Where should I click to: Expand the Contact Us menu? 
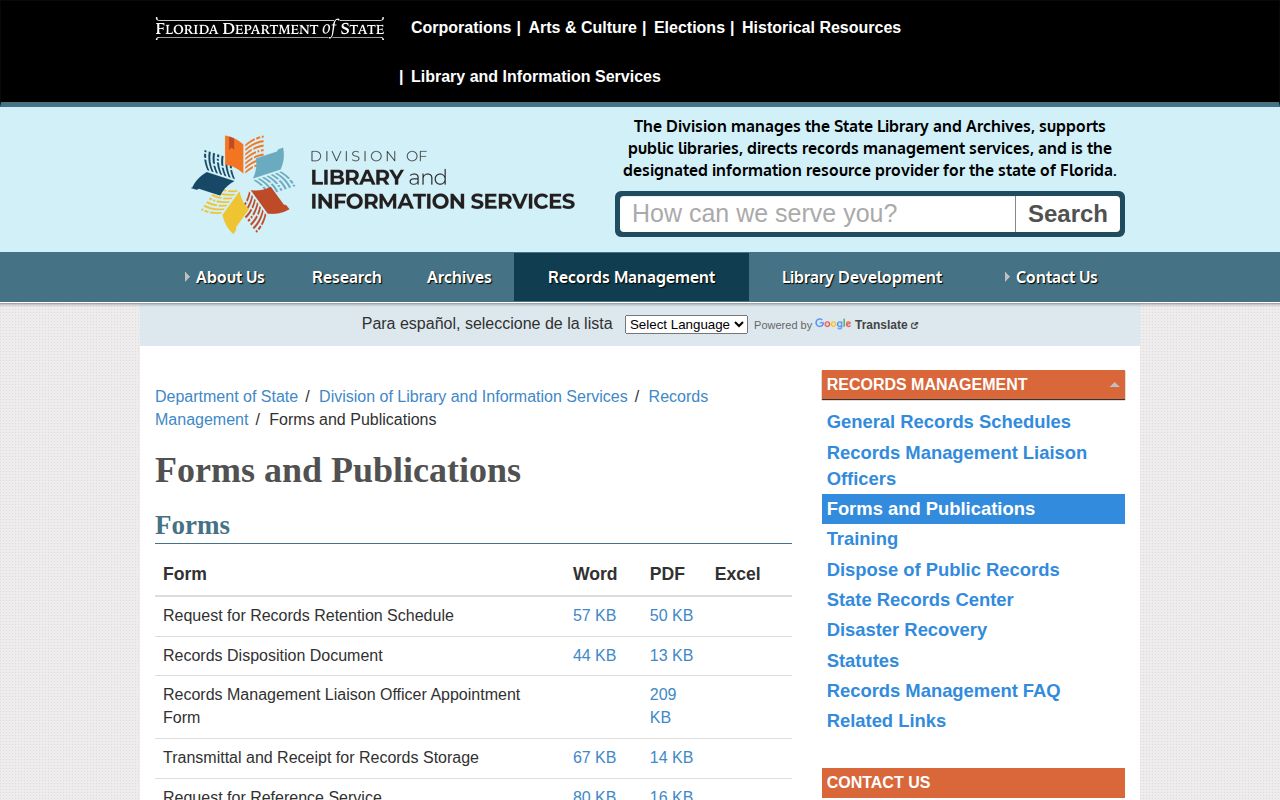1051,277
